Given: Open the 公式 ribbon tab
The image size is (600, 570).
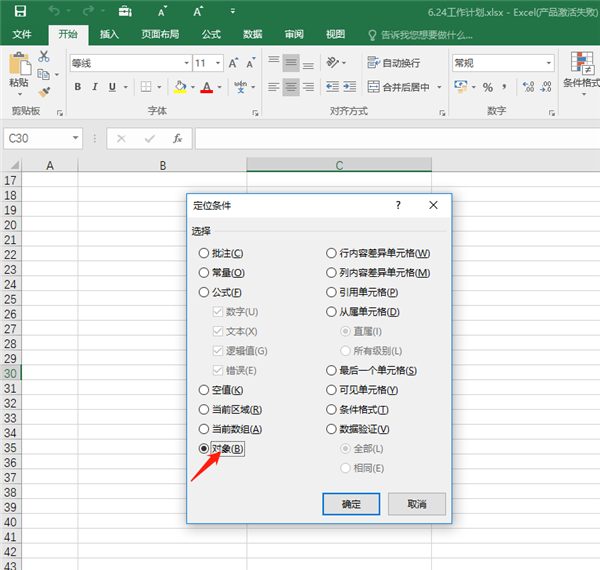Looking at the screenshot, I should pos(211,34).
